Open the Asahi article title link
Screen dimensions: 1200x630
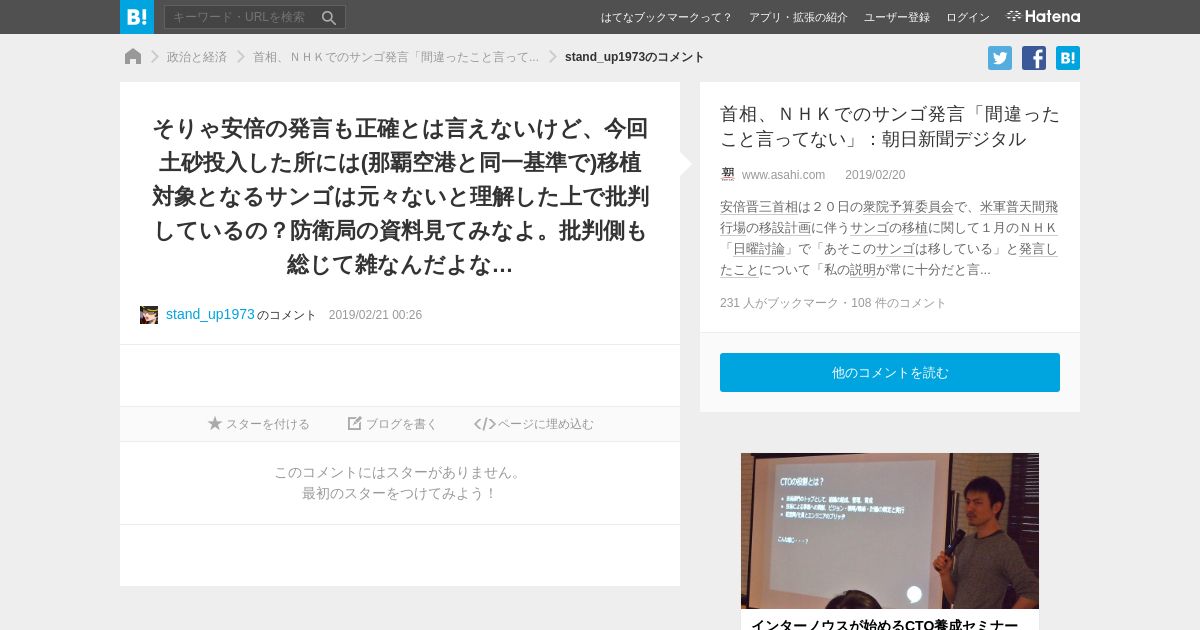890,126
